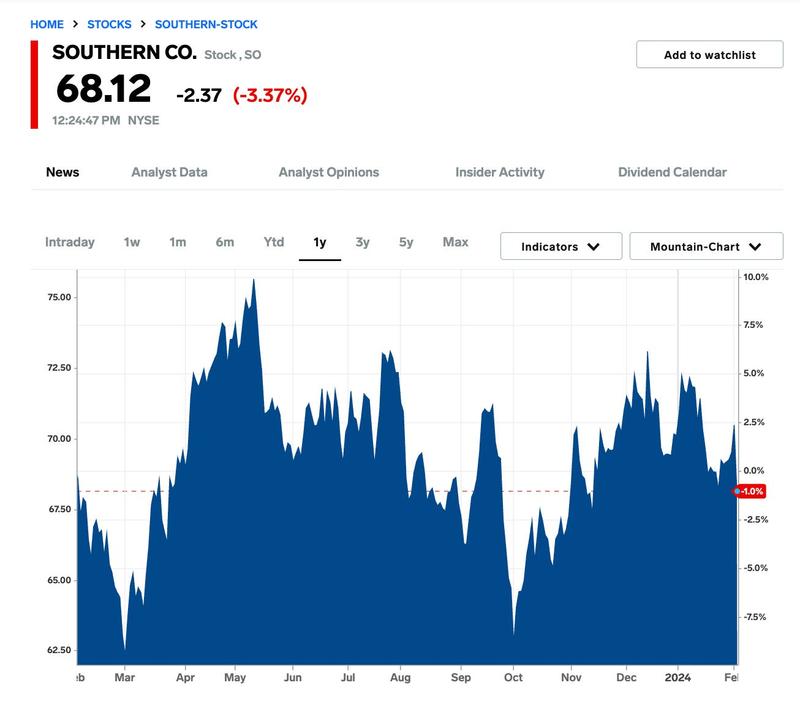Image resolution: width=800 pixels, height=701 pixels.
Task: Click the Jul x-axis label
Action: click(x=348, y=678)
